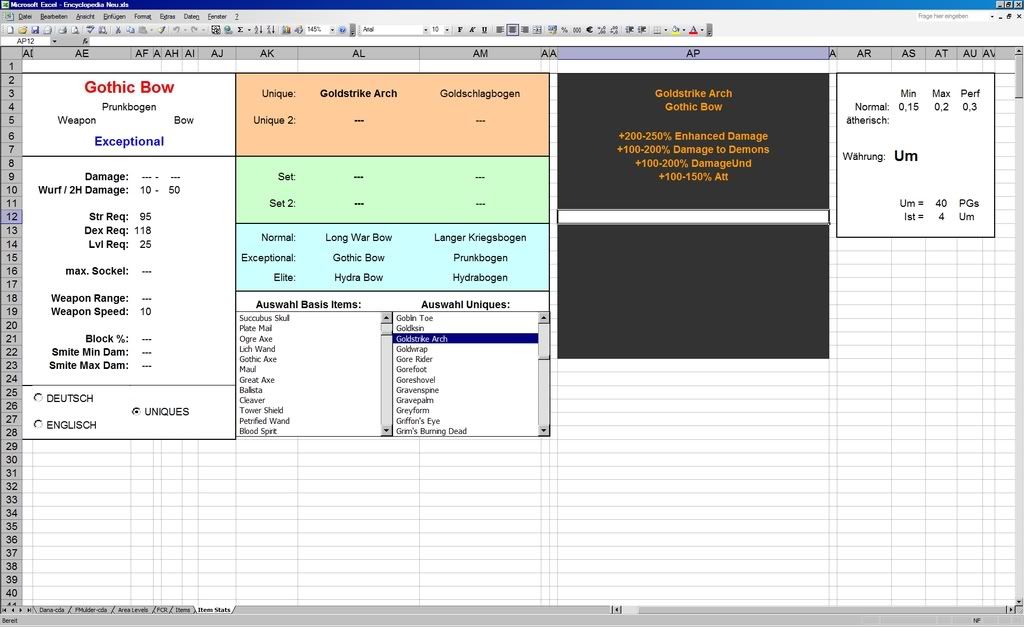Click the AutoSum sigma icon
The width and height of the screenshot is (1024, 627).
tap(240, 29)
